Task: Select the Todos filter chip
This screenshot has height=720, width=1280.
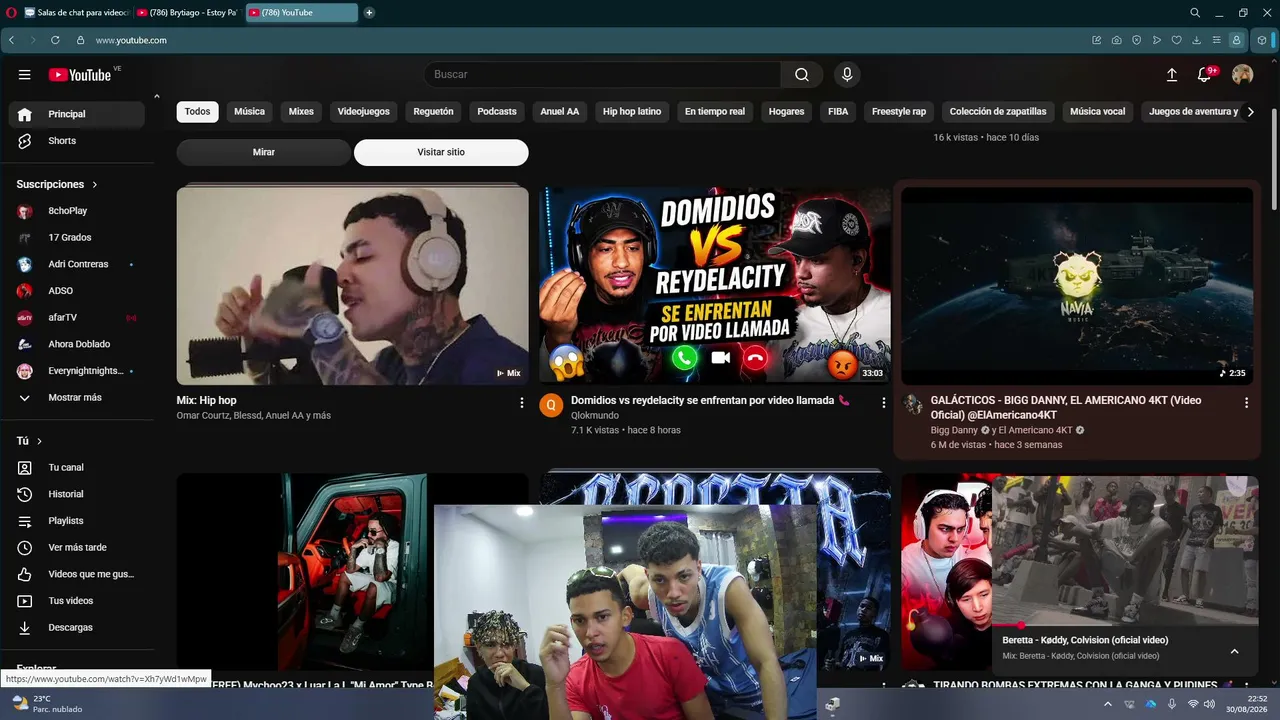Action: (198, 112)
